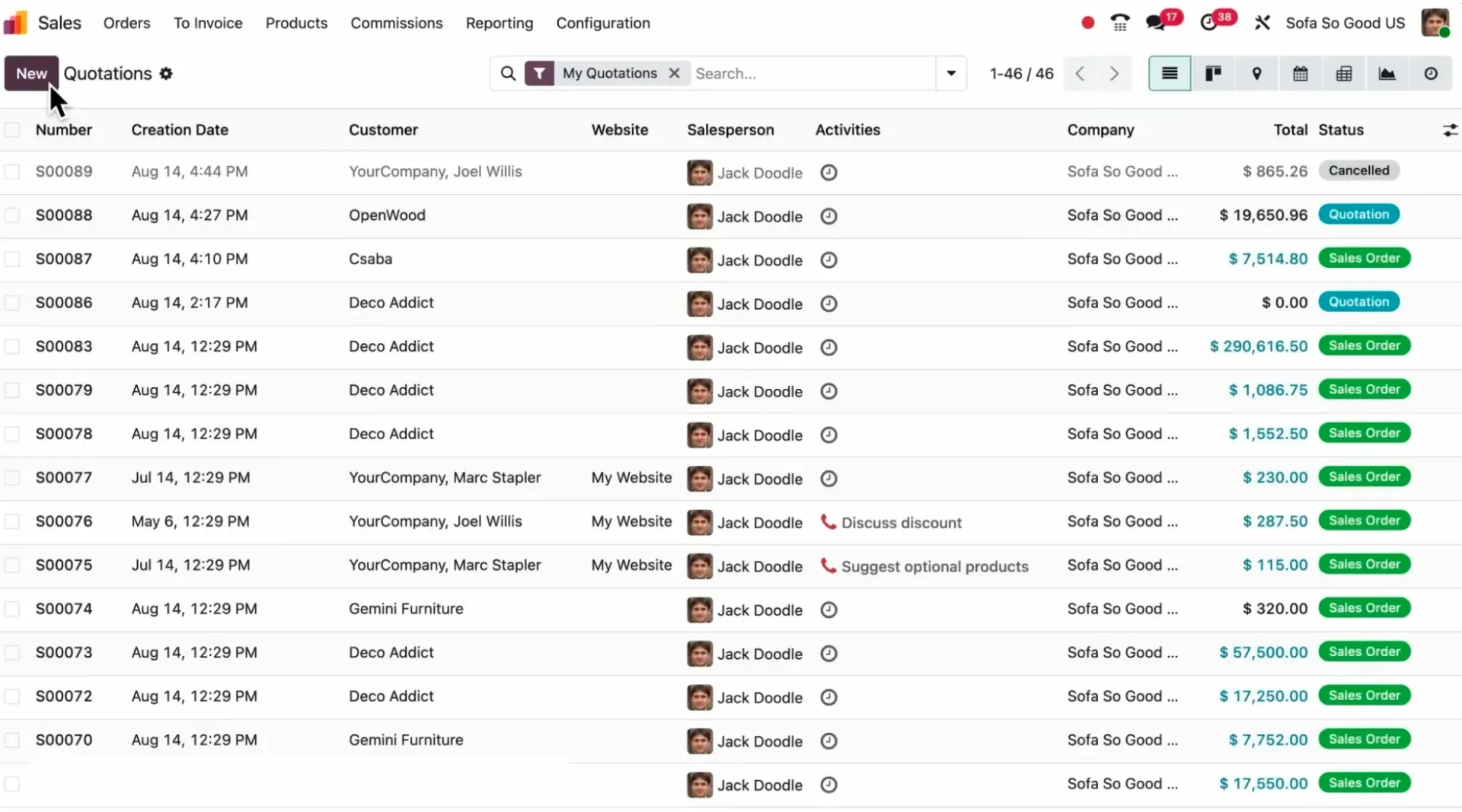Sort by Total column header

pos(1290,130)
